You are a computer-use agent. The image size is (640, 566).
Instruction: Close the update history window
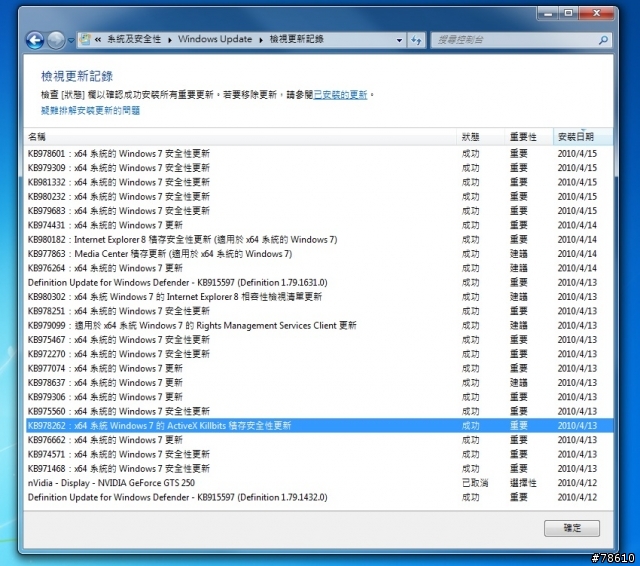coord(596,14)
